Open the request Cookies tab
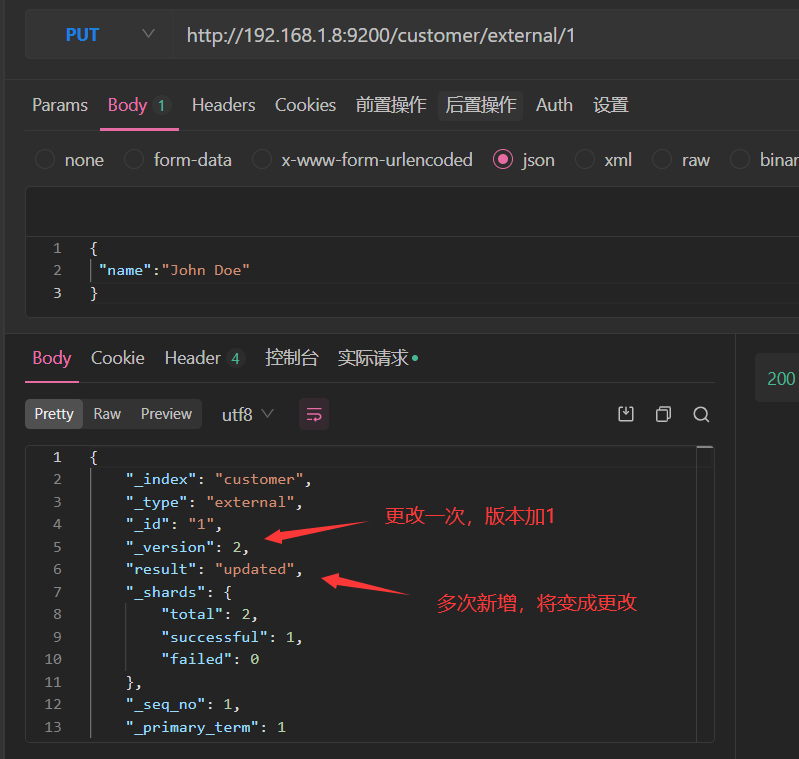Viewport: 799px width, 759px height. coord(305,105)
